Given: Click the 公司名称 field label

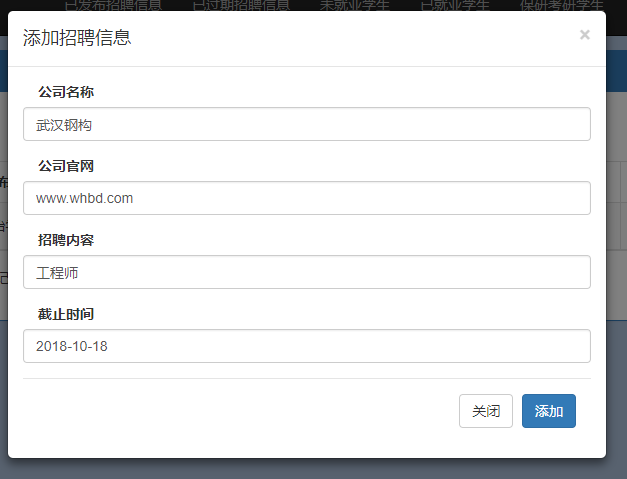Looking at the screenshot, I should 66,92.
